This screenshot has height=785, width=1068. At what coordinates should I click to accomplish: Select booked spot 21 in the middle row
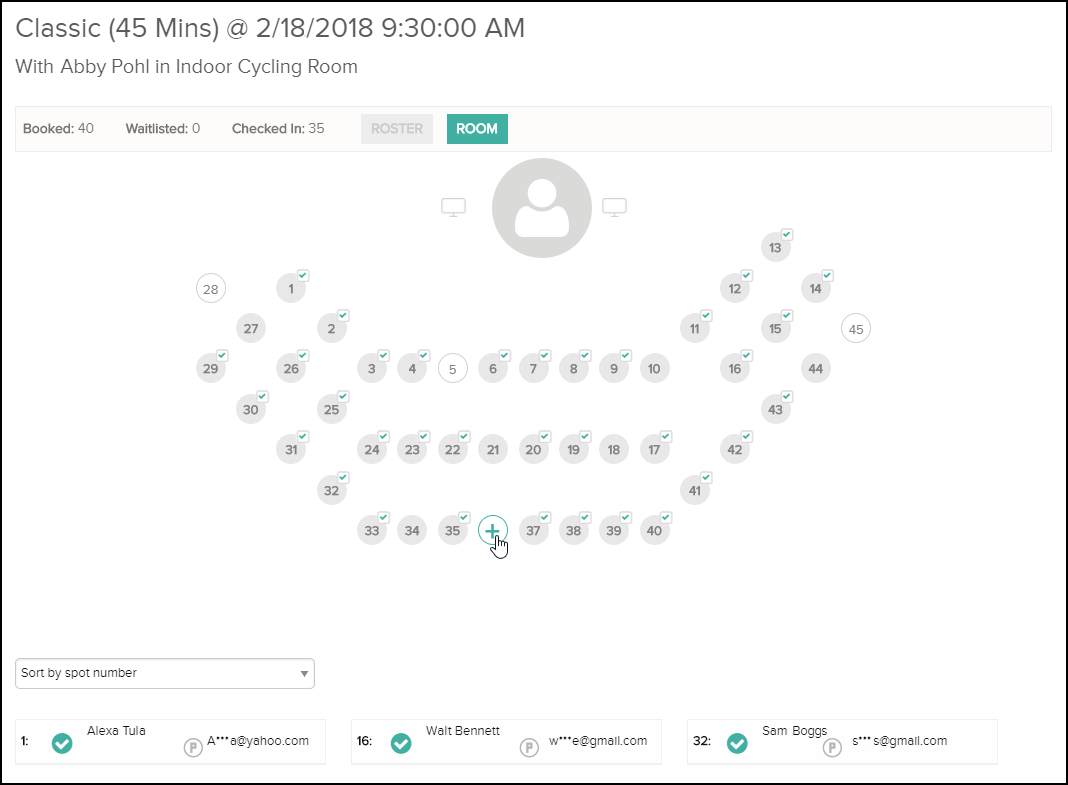click(x=493, y=449)
